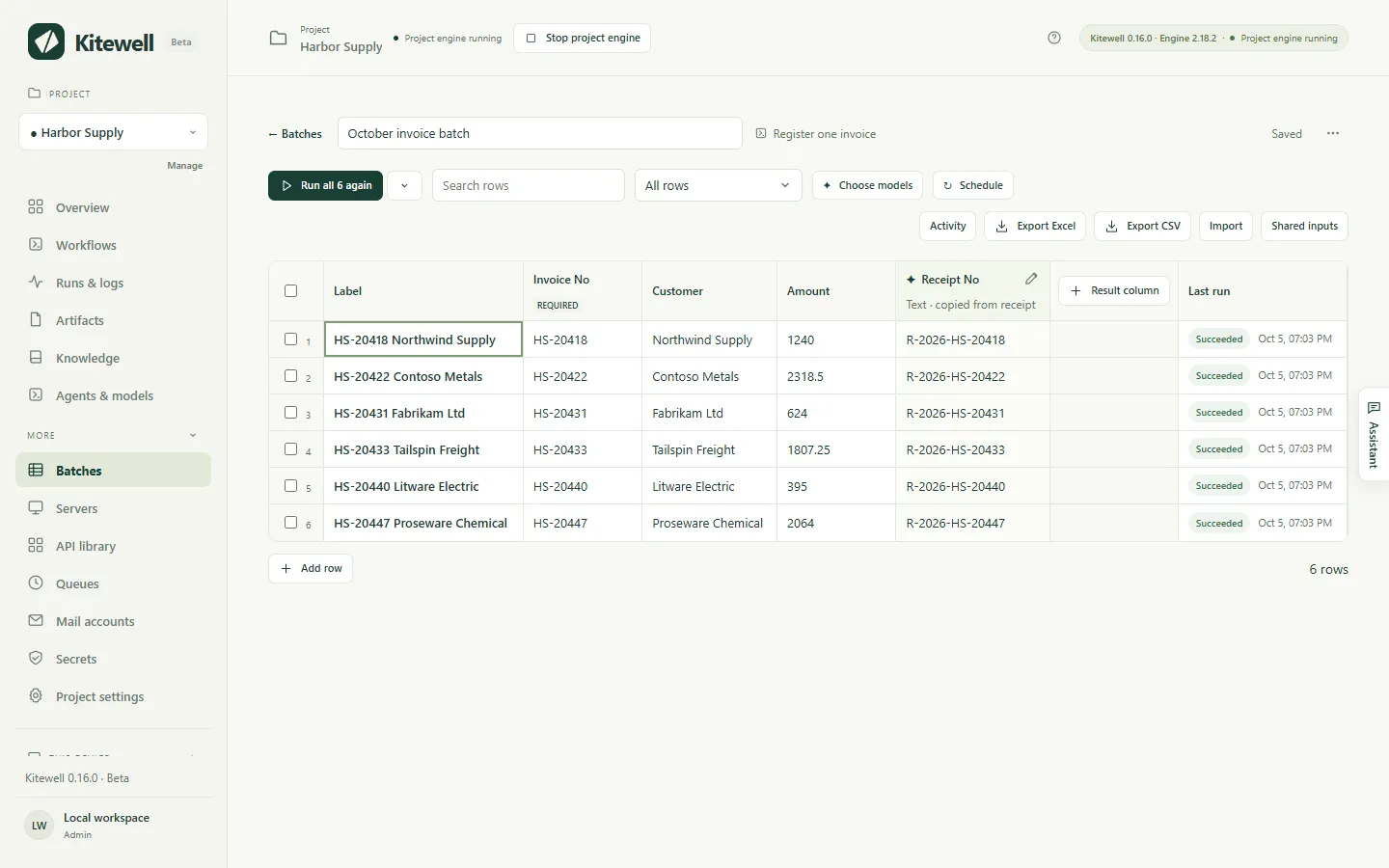This screenshot has height=868, width=1389.
Task: Check the HS-20422 Contoso Metals row checkbox
Action: [x=290, y=375]
